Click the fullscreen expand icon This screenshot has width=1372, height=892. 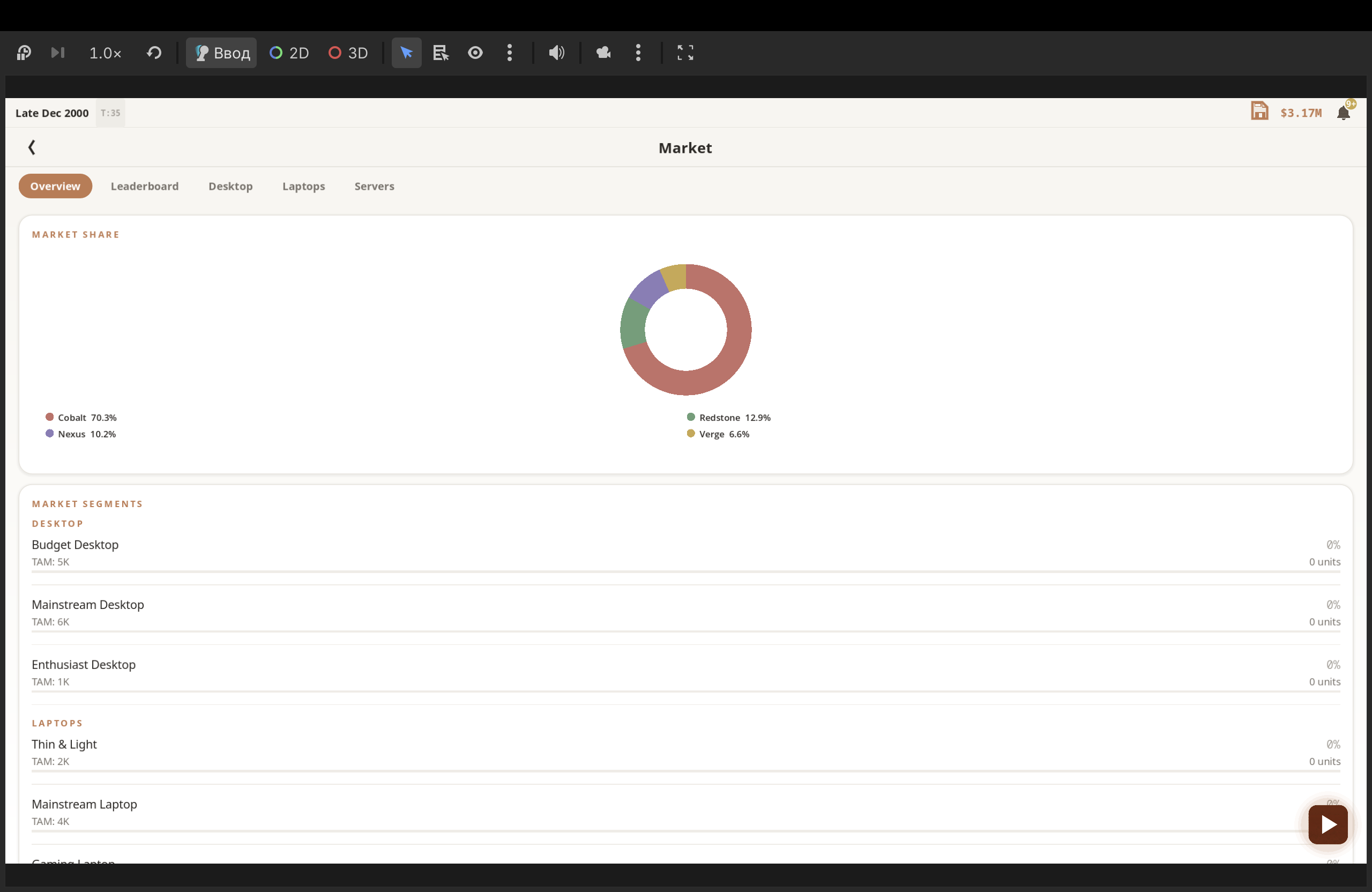click(685, 53)
